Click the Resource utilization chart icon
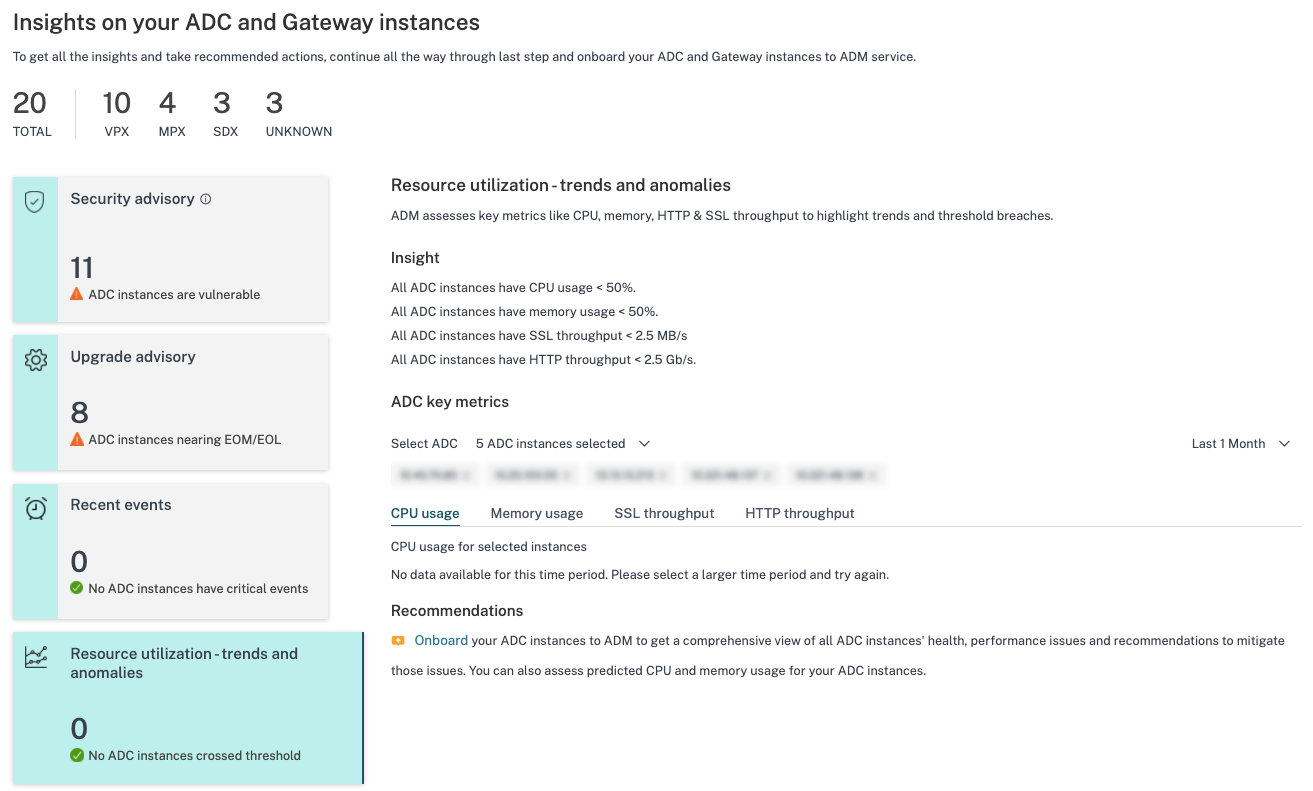The width and height of the screenshot is (1313, 791). (x=35, y=657)
